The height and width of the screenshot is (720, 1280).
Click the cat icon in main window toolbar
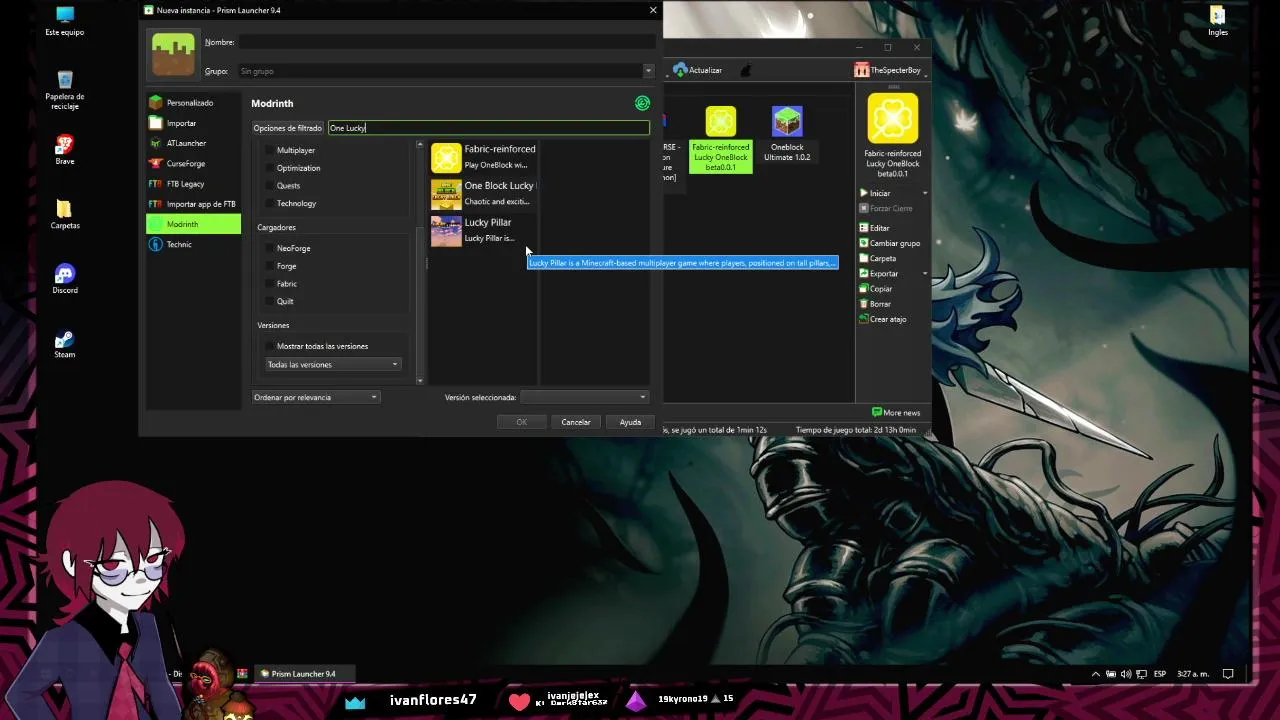pos(745,70)
